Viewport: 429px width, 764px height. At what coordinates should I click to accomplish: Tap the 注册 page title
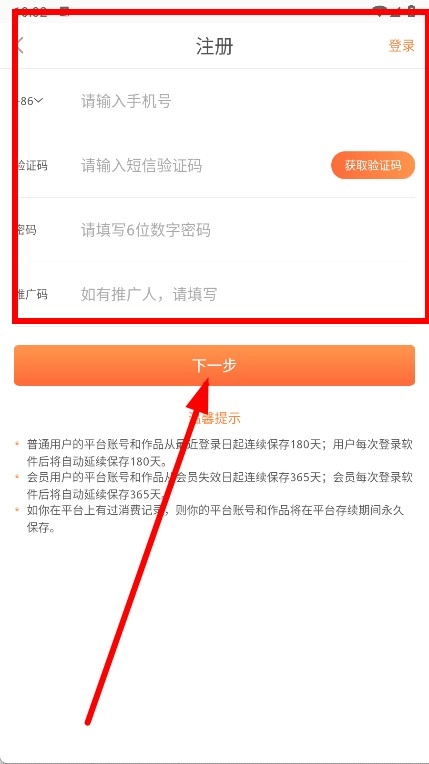coord(214,46)
